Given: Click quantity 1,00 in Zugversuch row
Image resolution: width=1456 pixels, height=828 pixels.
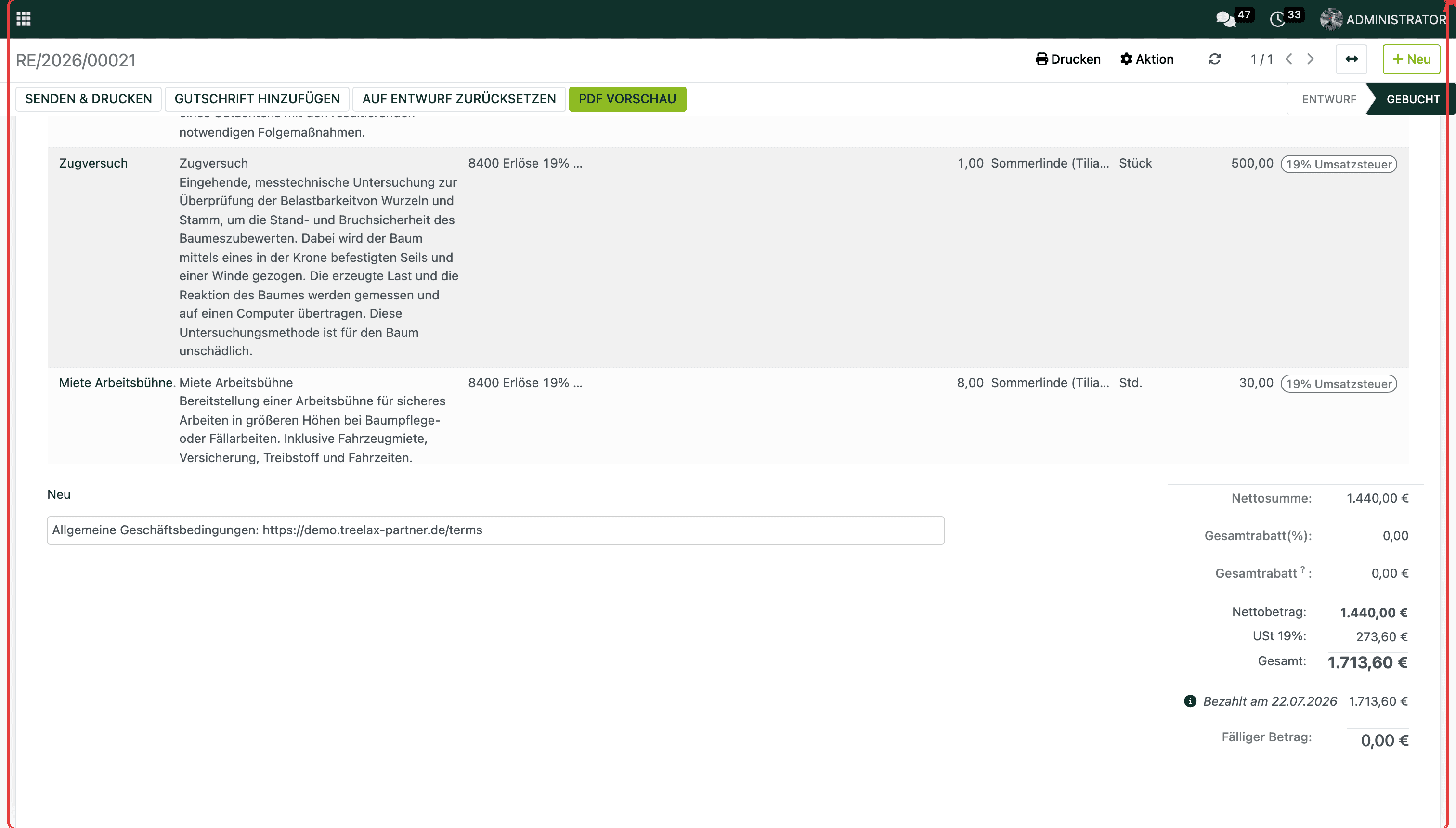Looking at the screenshot, I should coord(970,163).
